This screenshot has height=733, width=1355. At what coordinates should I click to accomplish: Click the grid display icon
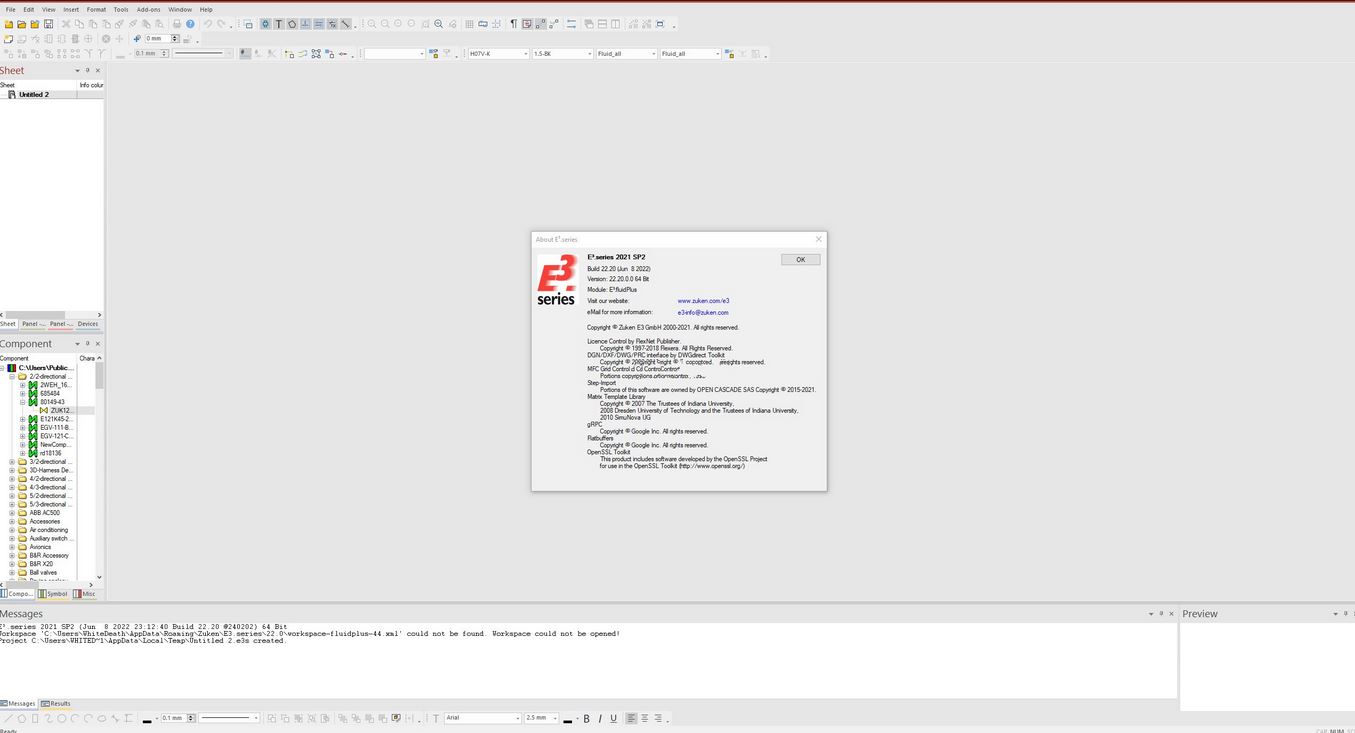tap(468, 24)
